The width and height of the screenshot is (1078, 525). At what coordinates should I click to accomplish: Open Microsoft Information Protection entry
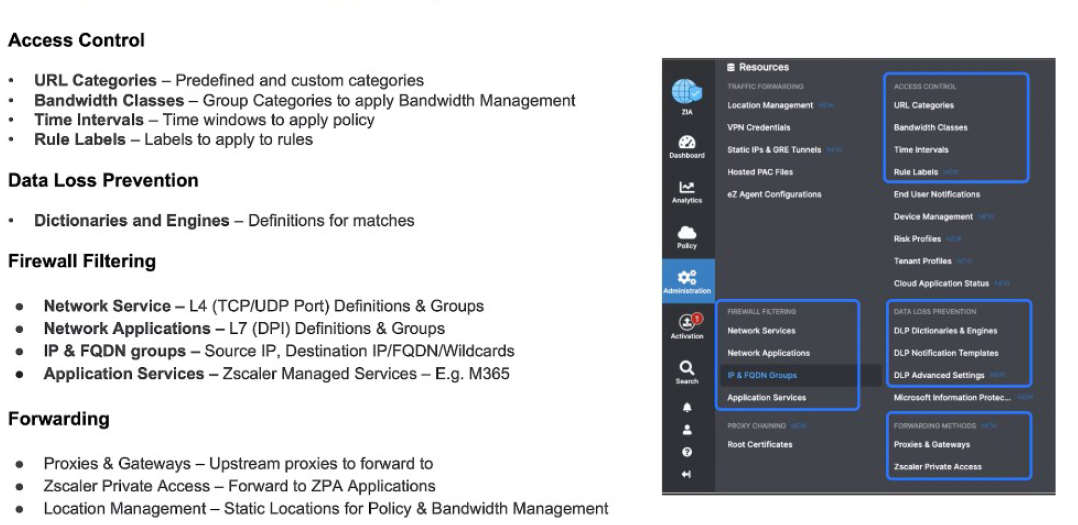pyautogui.click(x=953, y=398)
